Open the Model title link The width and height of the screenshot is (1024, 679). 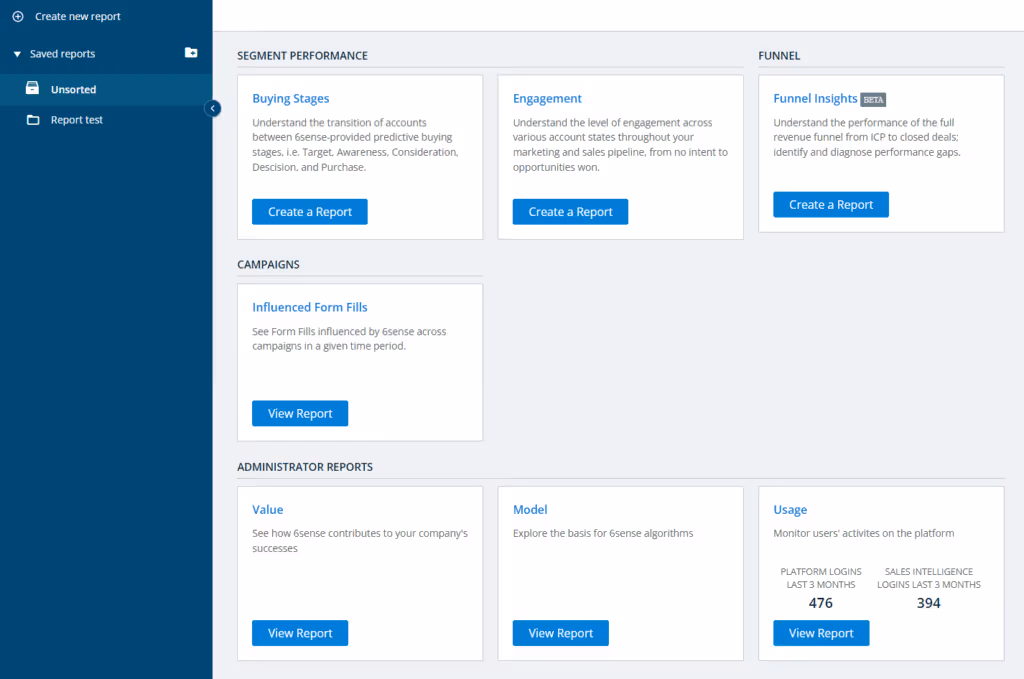coord(530,510)
